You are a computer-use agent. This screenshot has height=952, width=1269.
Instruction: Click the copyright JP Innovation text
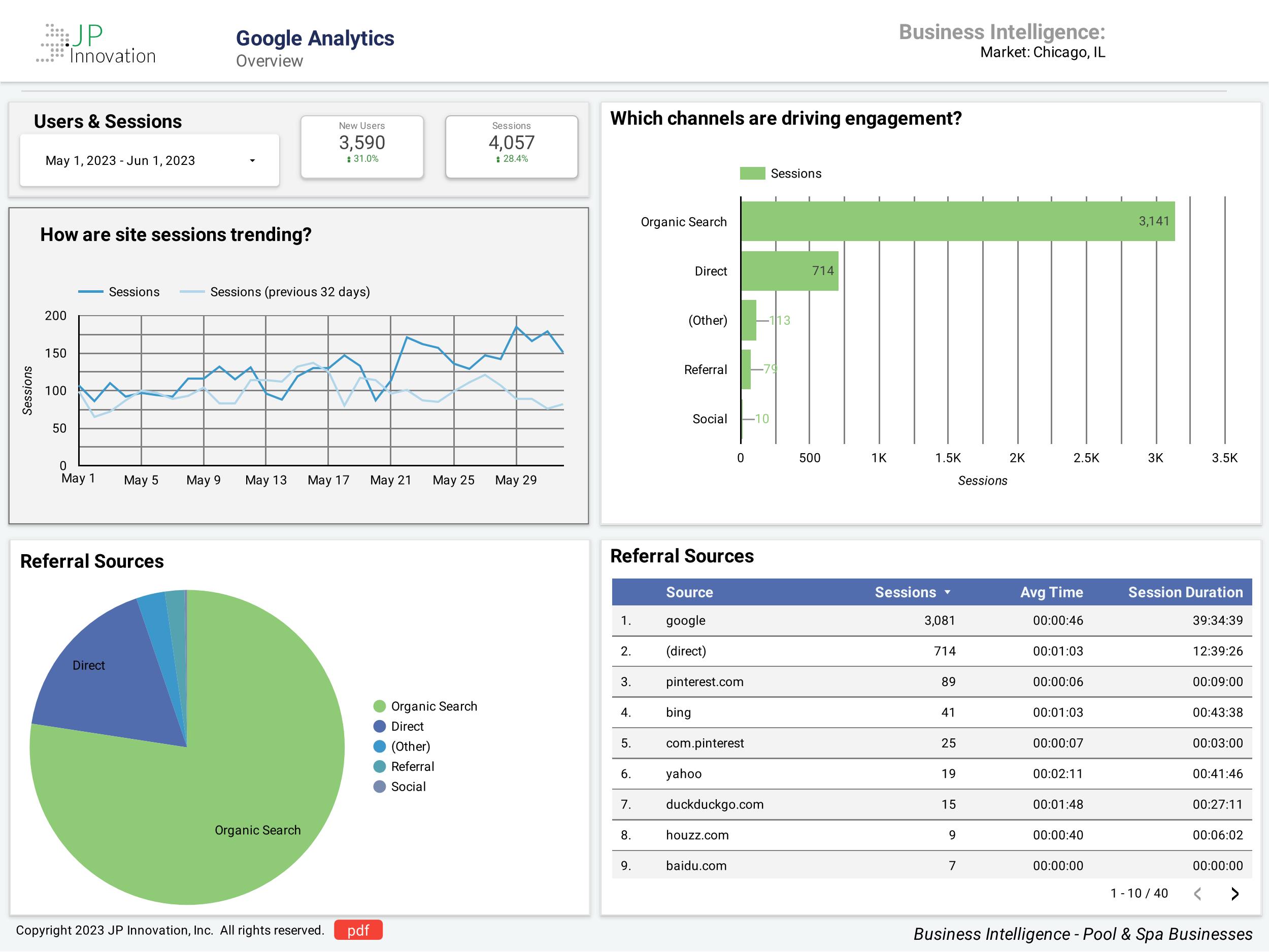click(x=170, y=930)
